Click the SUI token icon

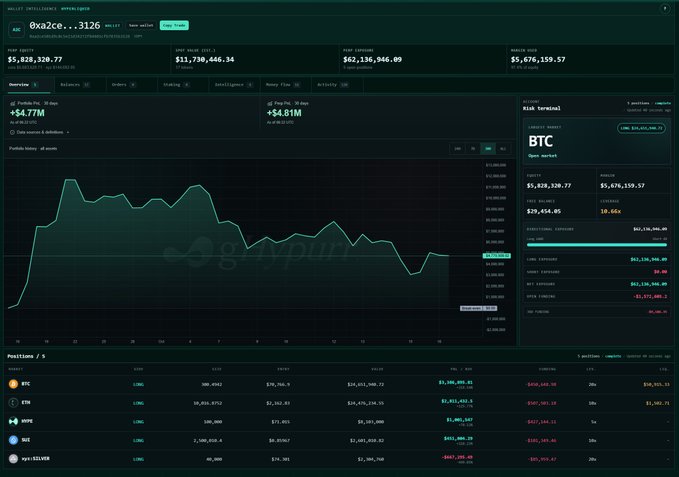13,440
